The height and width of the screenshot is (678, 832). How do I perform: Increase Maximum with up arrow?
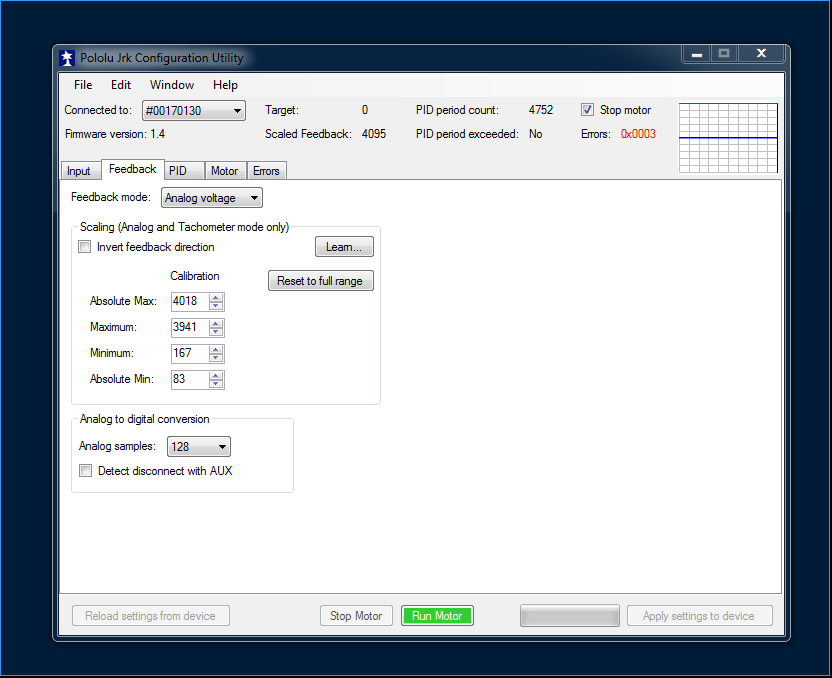click(x=216, y=324)
